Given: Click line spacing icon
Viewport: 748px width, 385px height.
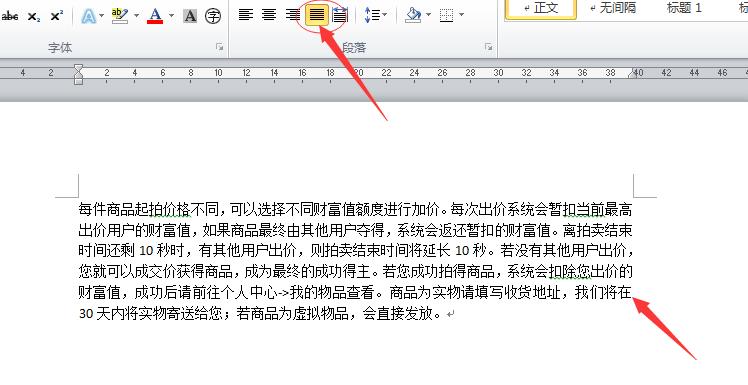Looking at the screenshot, I should point(372,15).
